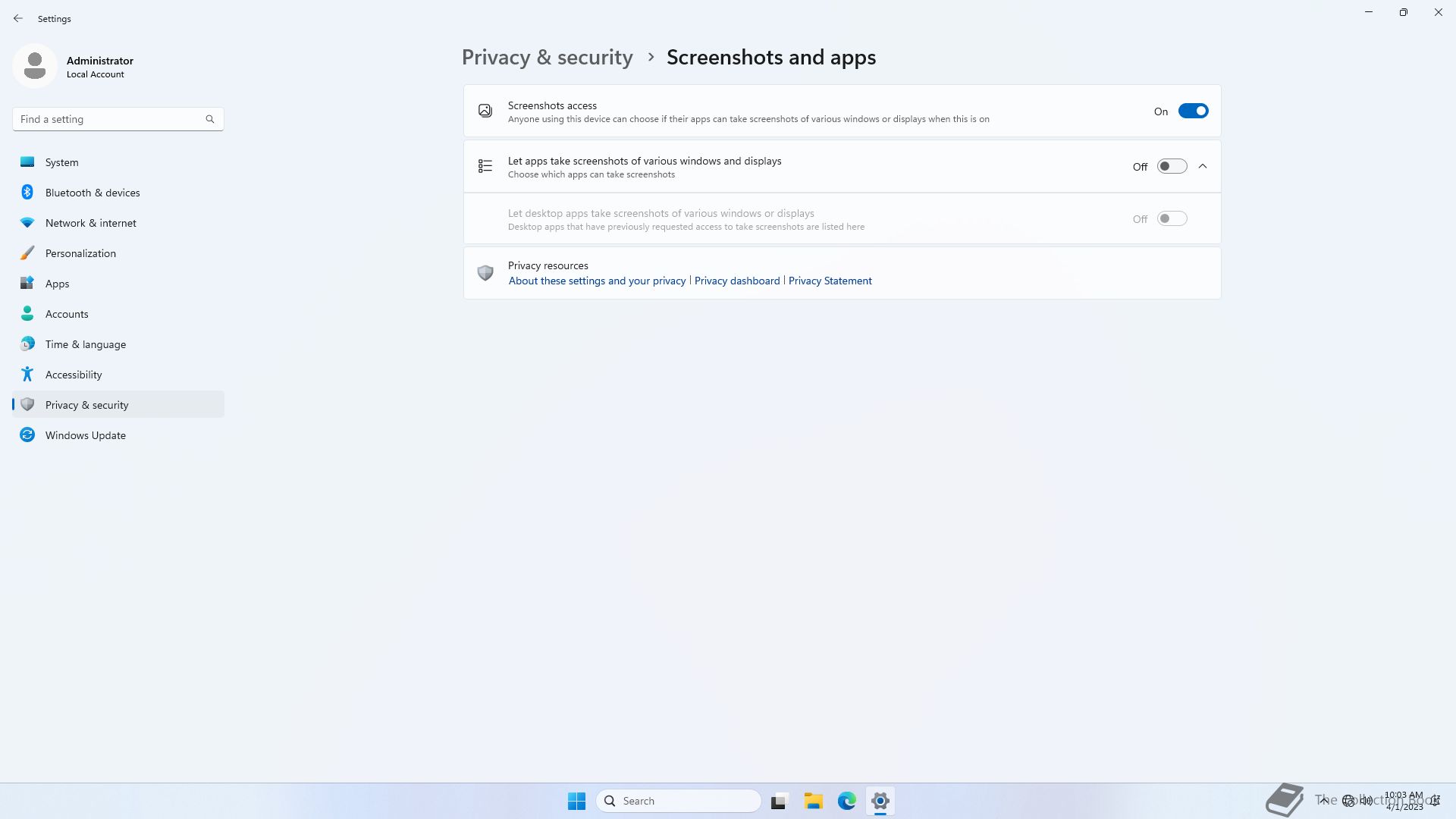
Task: Click the Windows Start button
Action: (x=576, y=801)
